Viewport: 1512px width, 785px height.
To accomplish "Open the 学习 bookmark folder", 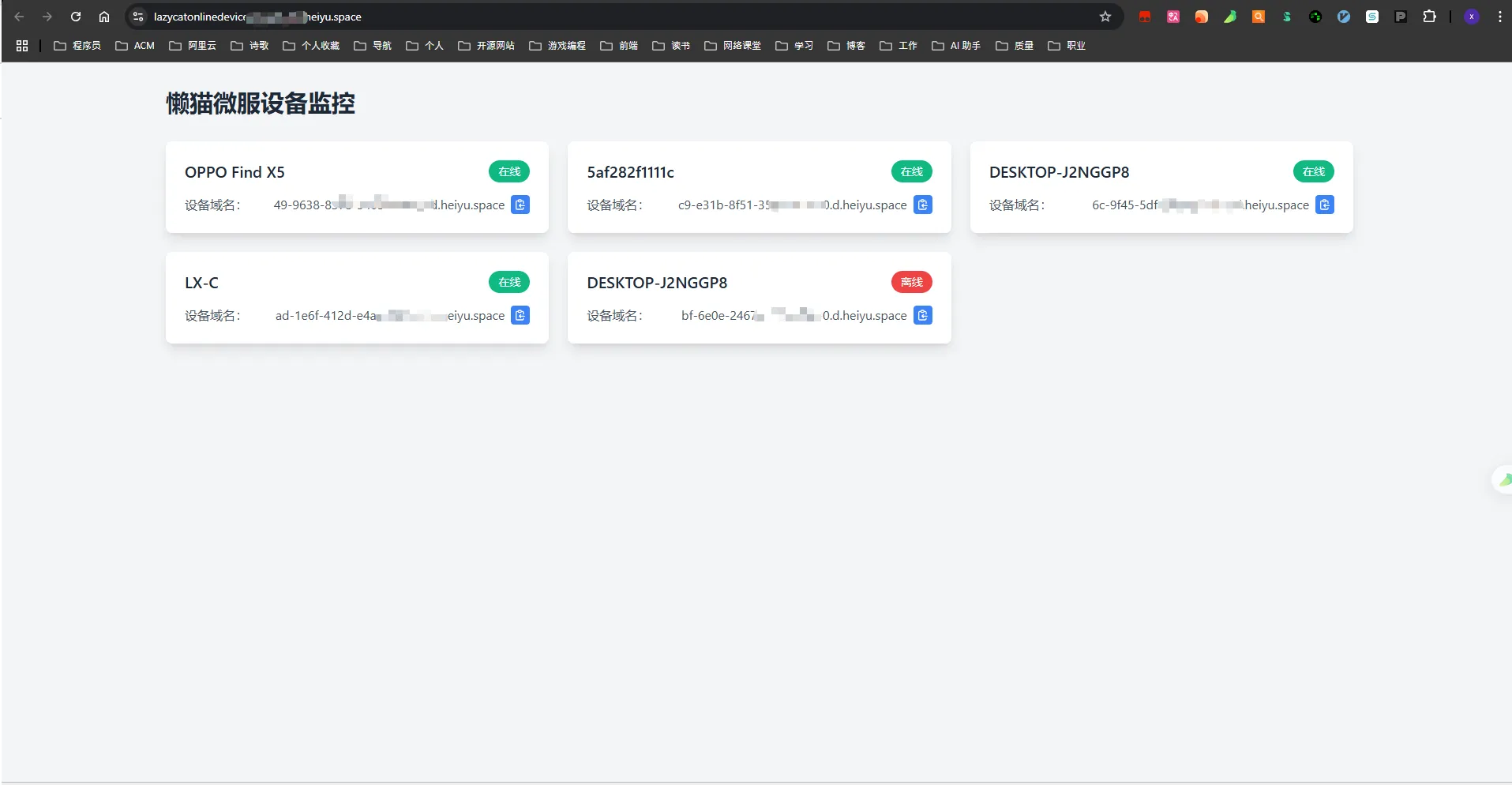I will pyautogui.click(x=794, y=46).
